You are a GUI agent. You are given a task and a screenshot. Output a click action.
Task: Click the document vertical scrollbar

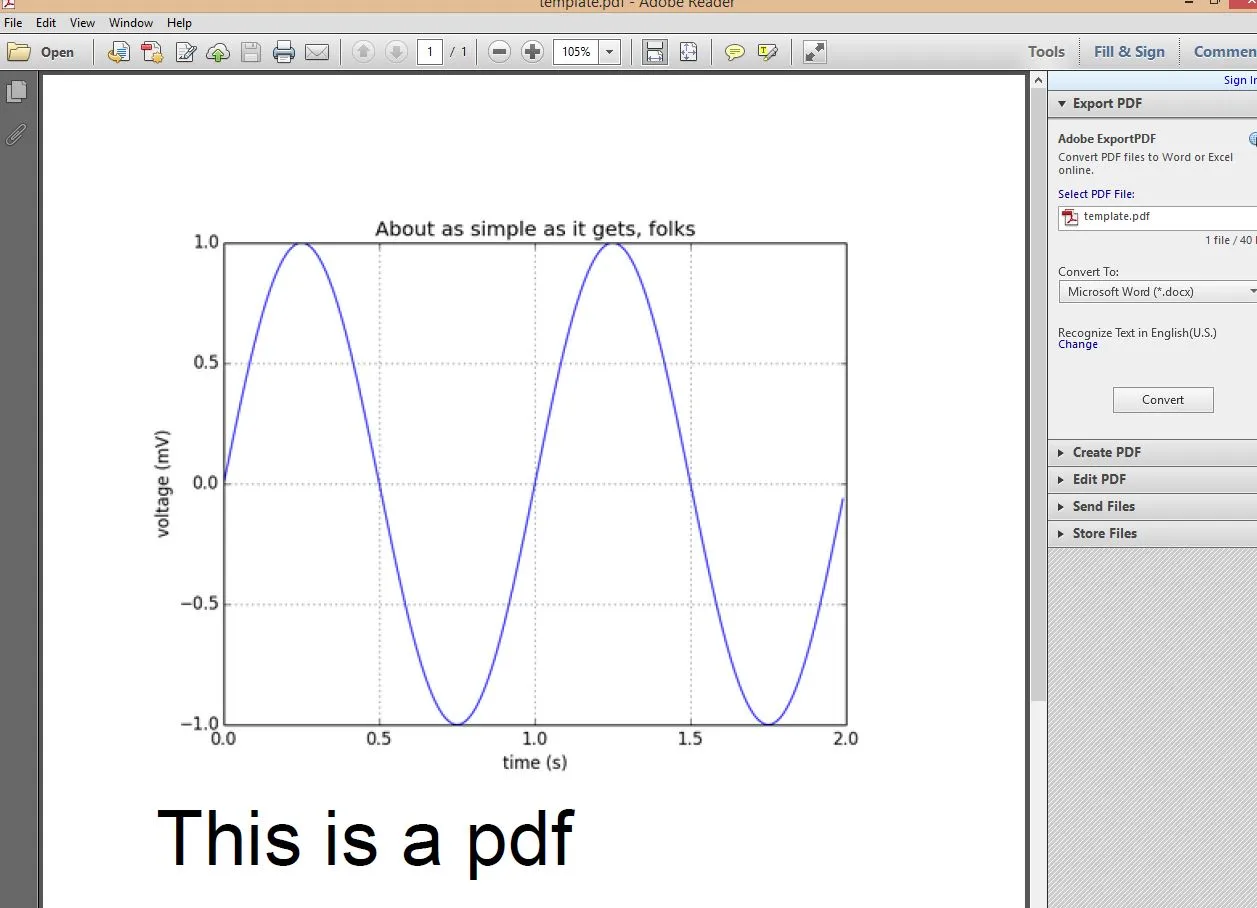click(1038, 395)
